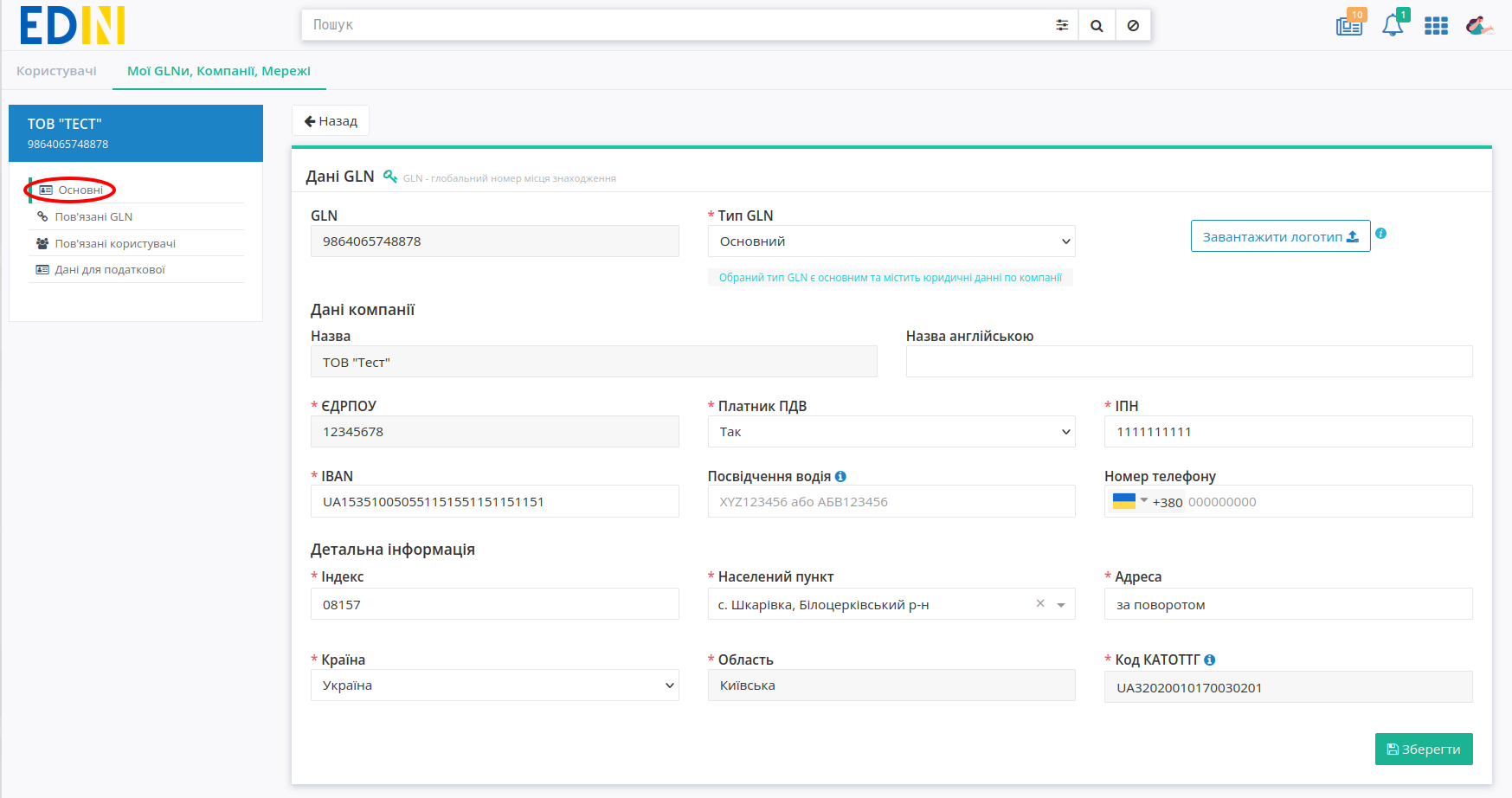Screen dimensions: 1512x798
Task: Show info icon for Код КАТОТТГ
Action: (x=1210, y=660)
